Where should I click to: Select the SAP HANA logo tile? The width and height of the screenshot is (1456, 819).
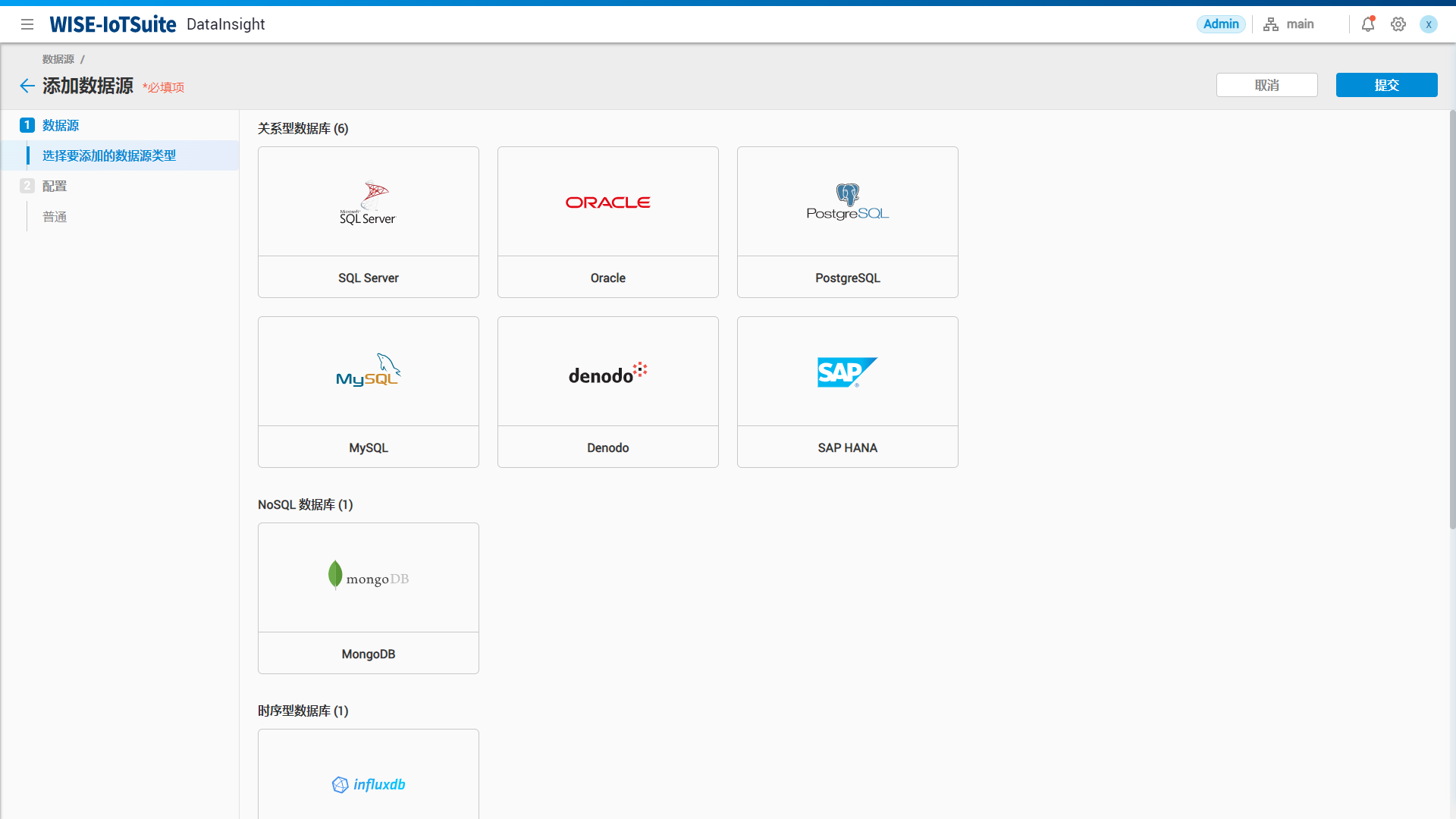(x=848, y=372)
